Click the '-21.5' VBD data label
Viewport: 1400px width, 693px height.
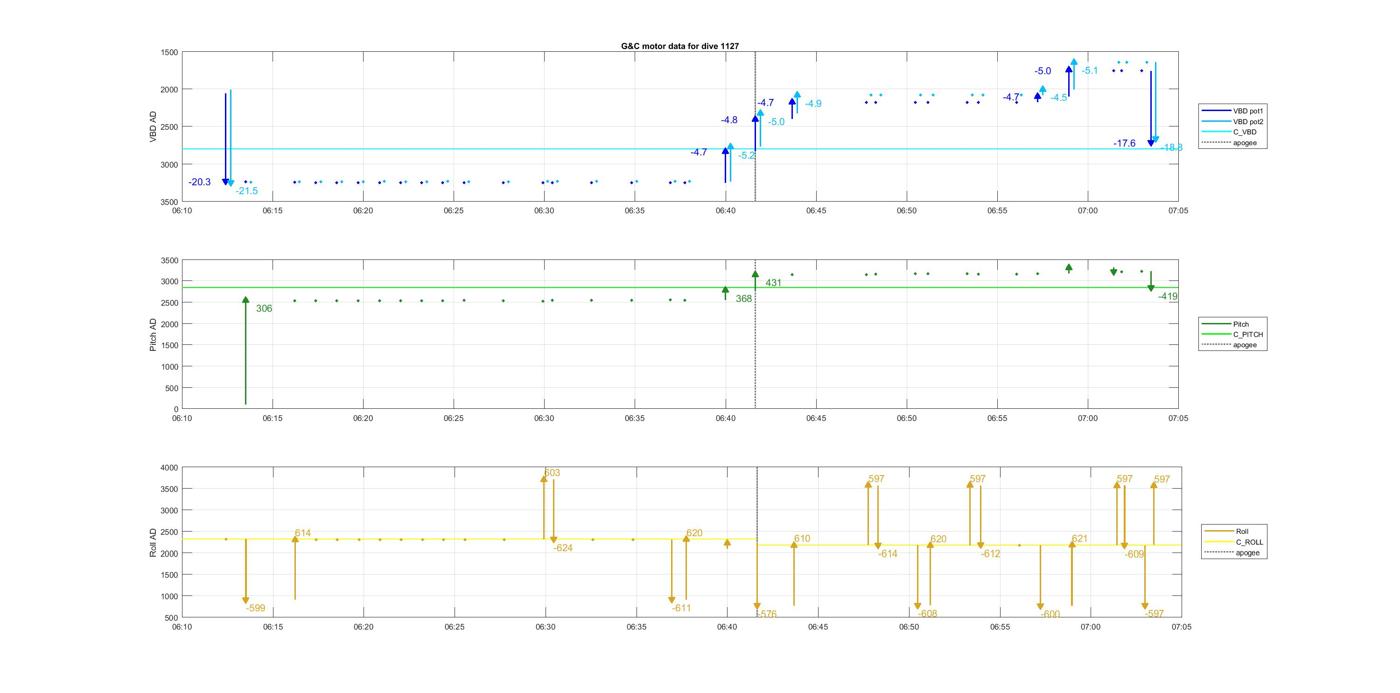(x=247, y=191)
